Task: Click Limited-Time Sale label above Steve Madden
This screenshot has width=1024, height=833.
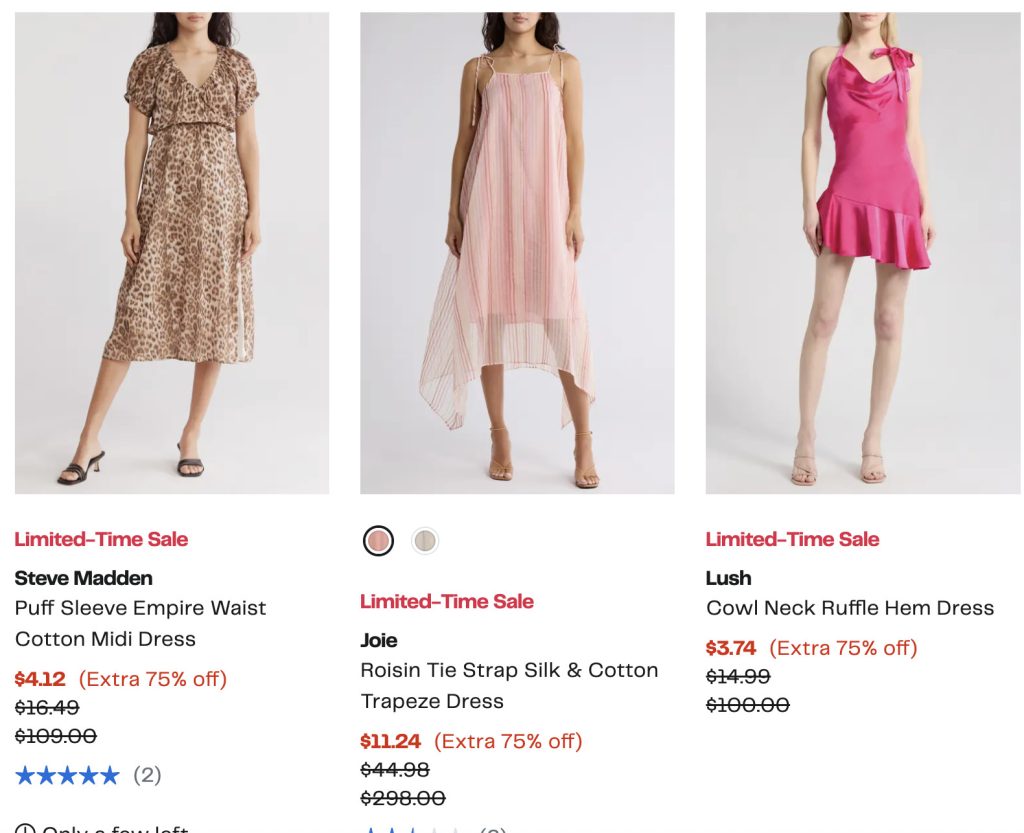Action: pyautogui.click(x=101, y=539)
